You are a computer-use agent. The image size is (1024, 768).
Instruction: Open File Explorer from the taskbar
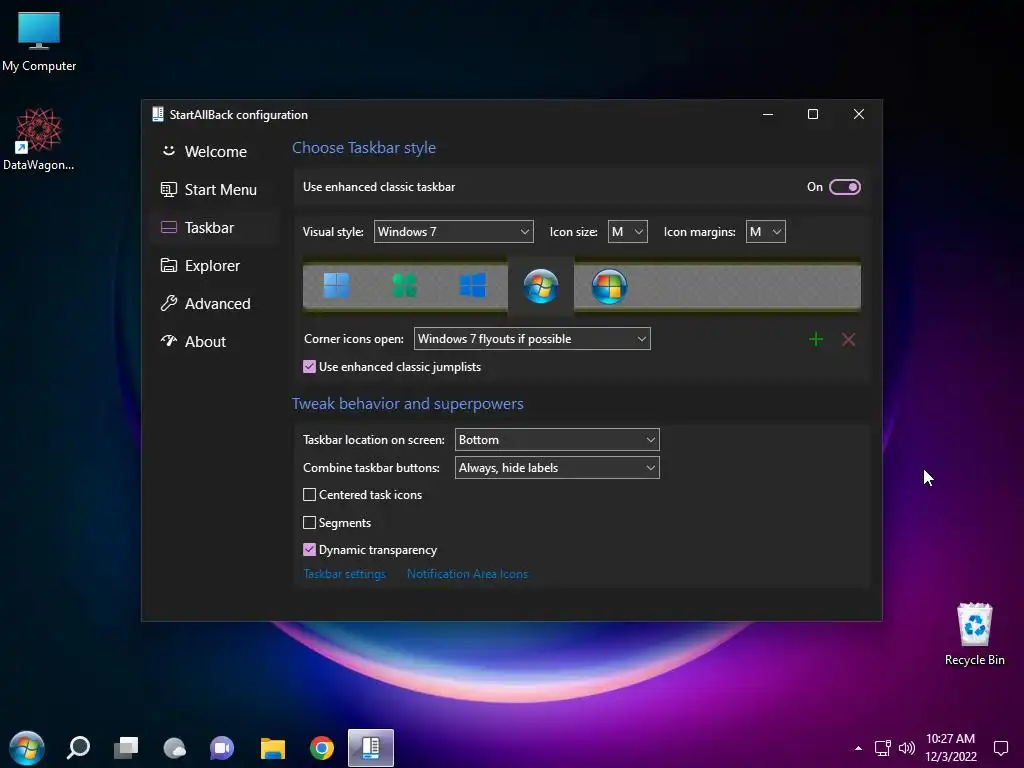pos(272,748)
